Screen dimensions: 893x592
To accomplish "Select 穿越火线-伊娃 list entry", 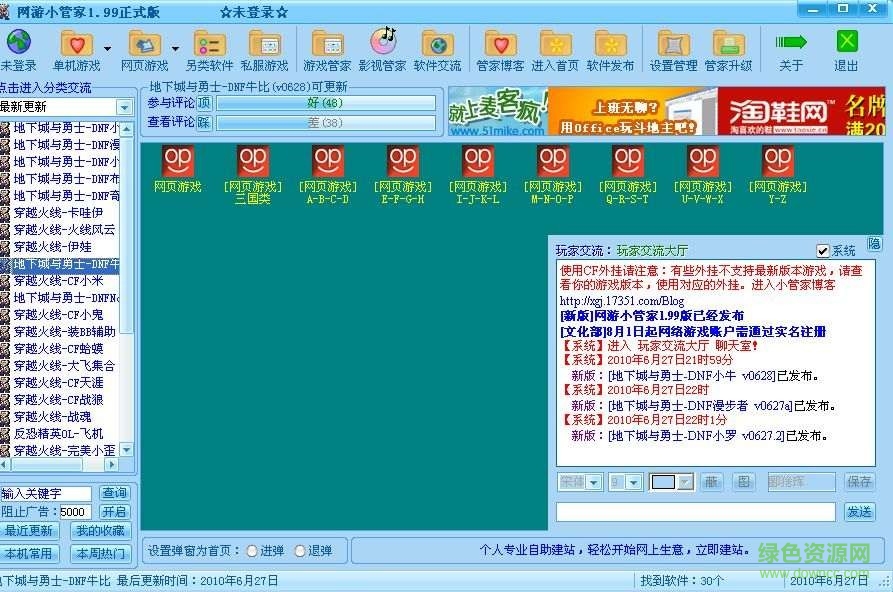I will 52,247.
